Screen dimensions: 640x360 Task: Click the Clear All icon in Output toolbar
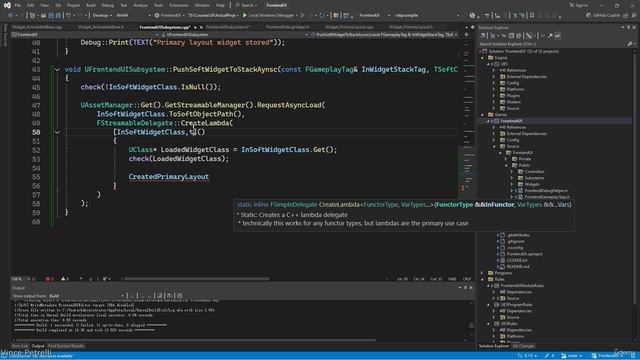pyautogui.click(x=160, y=296)
